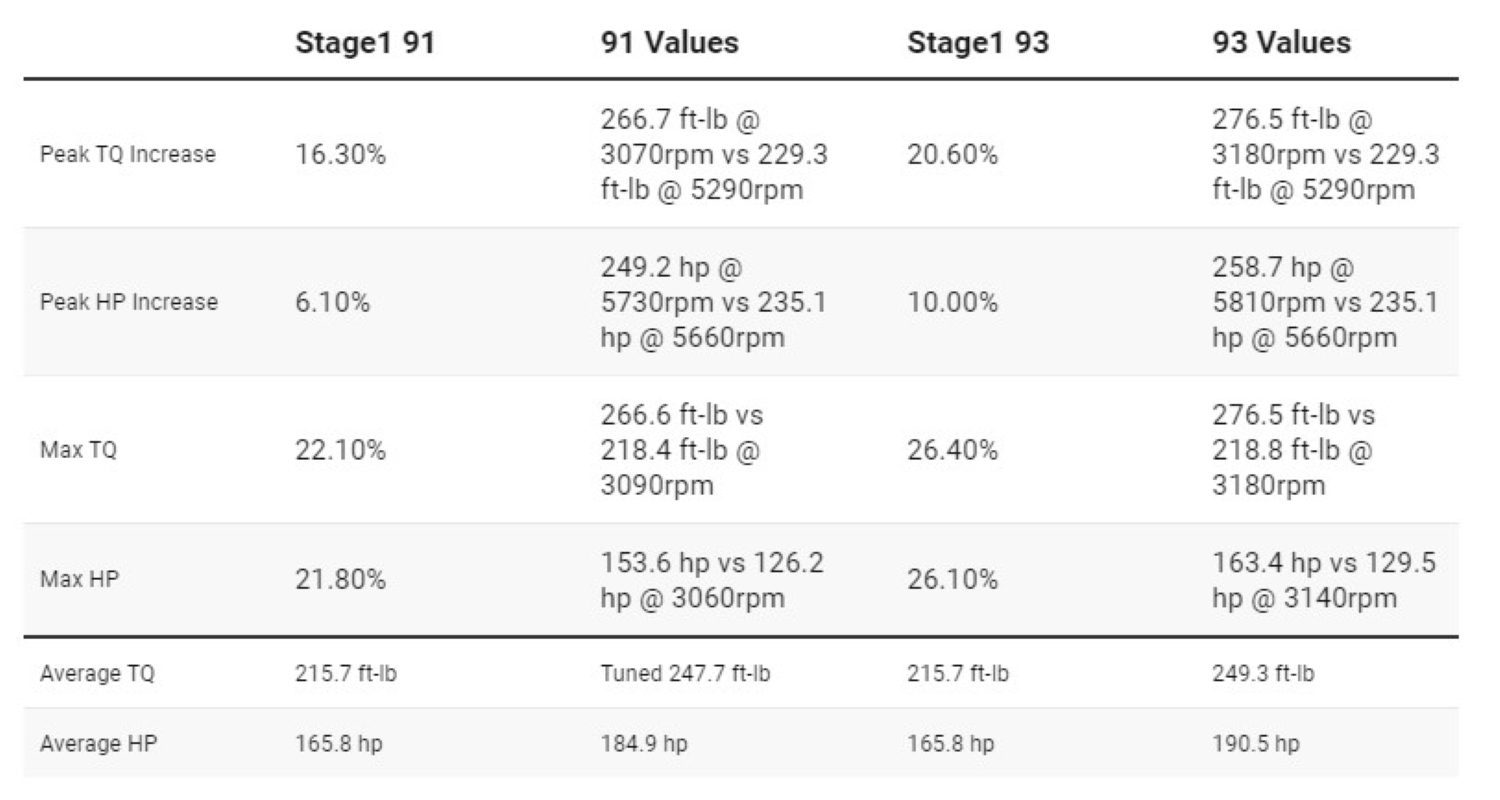Image resolution: width=1500 pixels, height=800 pixels.
Task: Select the "93 Values" column header
Action: (x=1281, y=42)
